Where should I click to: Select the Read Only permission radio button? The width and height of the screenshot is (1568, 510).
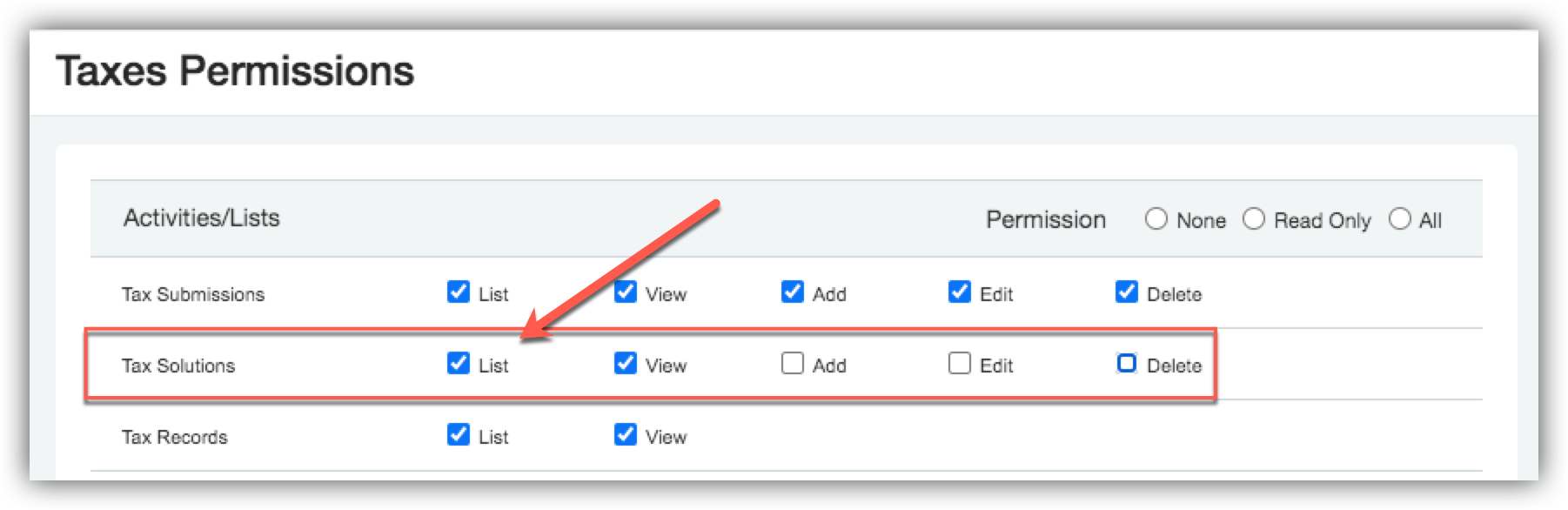(x=1254, y=218)
